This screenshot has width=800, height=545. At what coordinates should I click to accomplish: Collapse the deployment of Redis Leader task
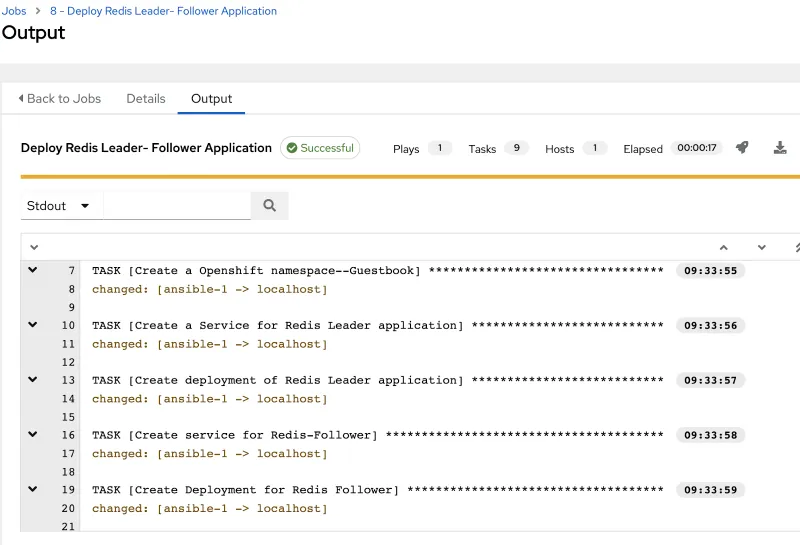tap(33, 380)
